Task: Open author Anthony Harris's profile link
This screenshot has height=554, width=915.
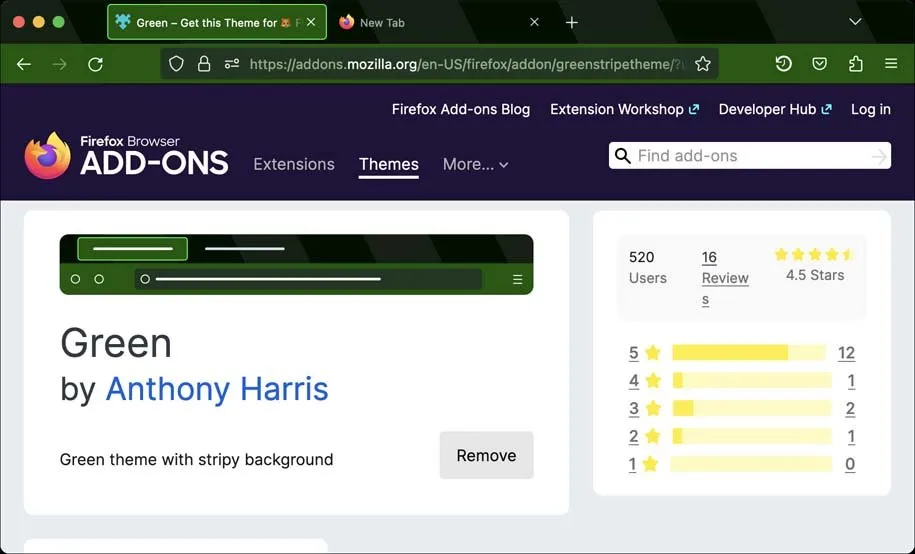Action: 217,388
